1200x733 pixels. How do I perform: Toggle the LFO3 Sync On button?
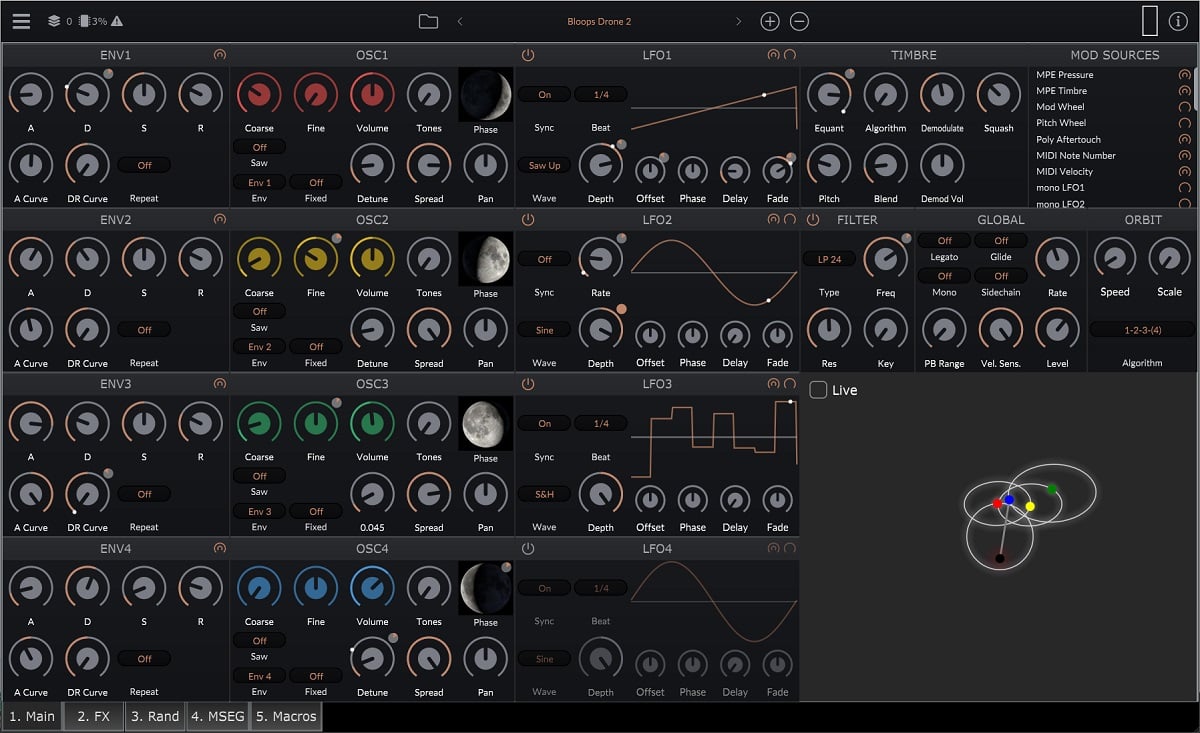544,423
